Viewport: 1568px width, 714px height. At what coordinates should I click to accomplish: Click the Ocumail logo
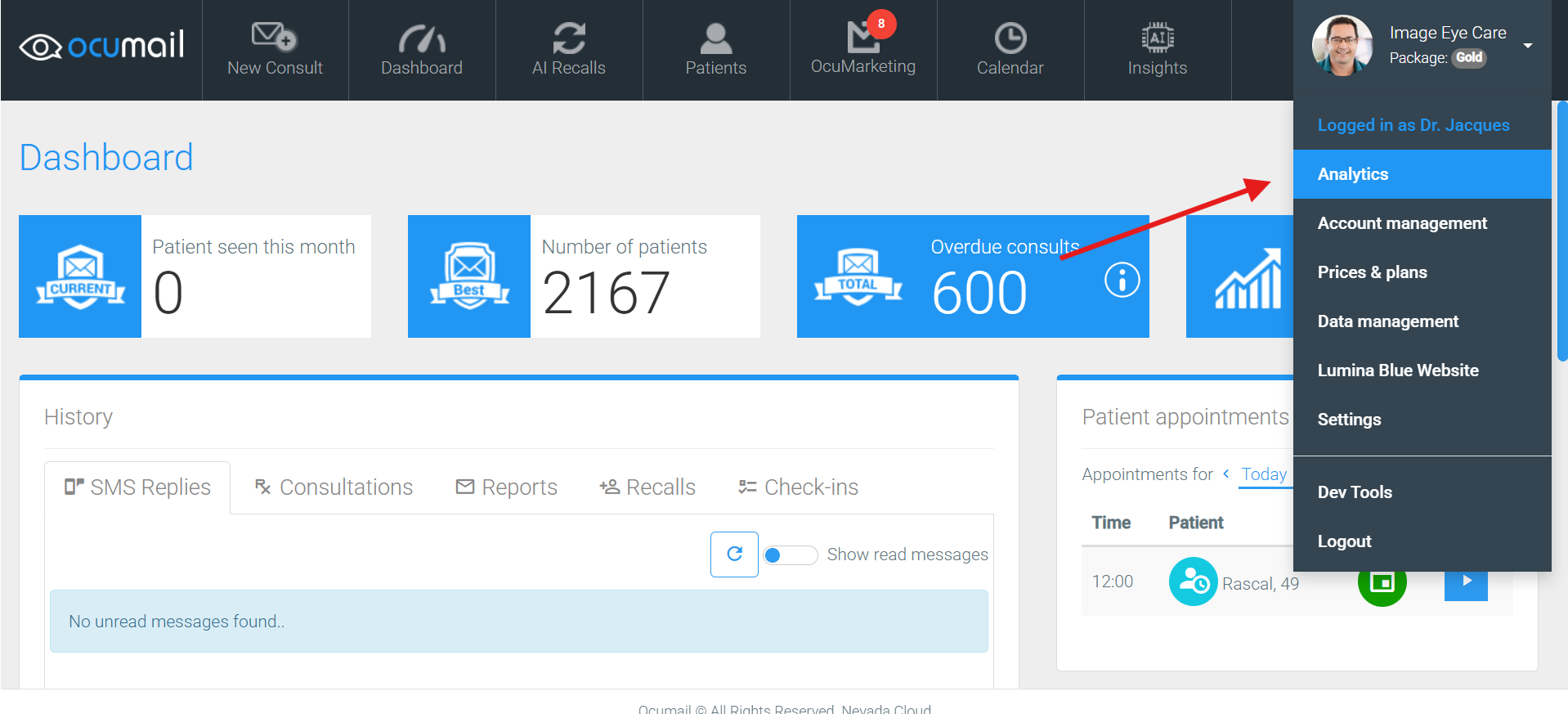pos(101,46)
